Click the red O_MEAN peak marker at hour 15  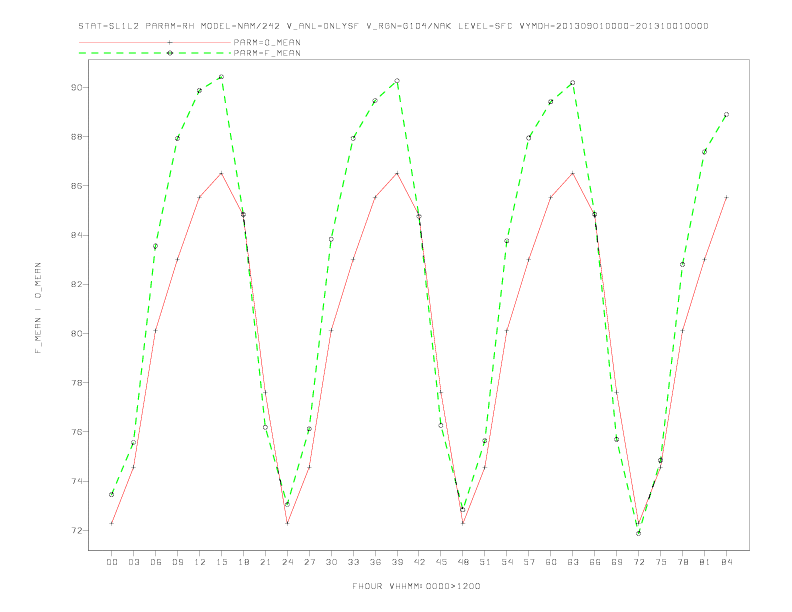coord(221,173)
